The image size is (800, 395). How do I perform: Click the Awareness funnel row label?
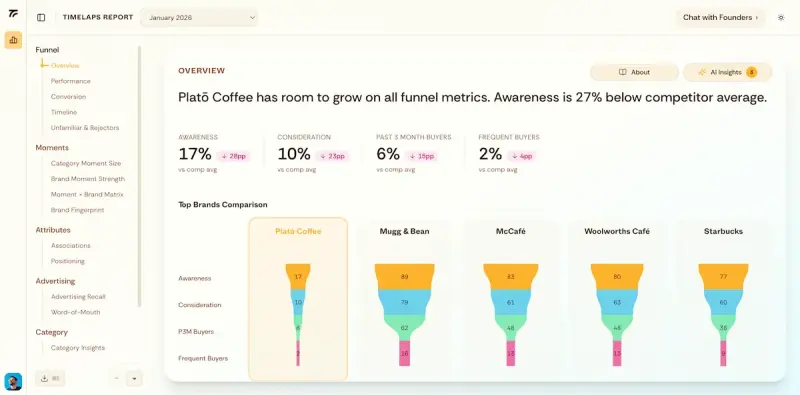[x=194, y=279]
